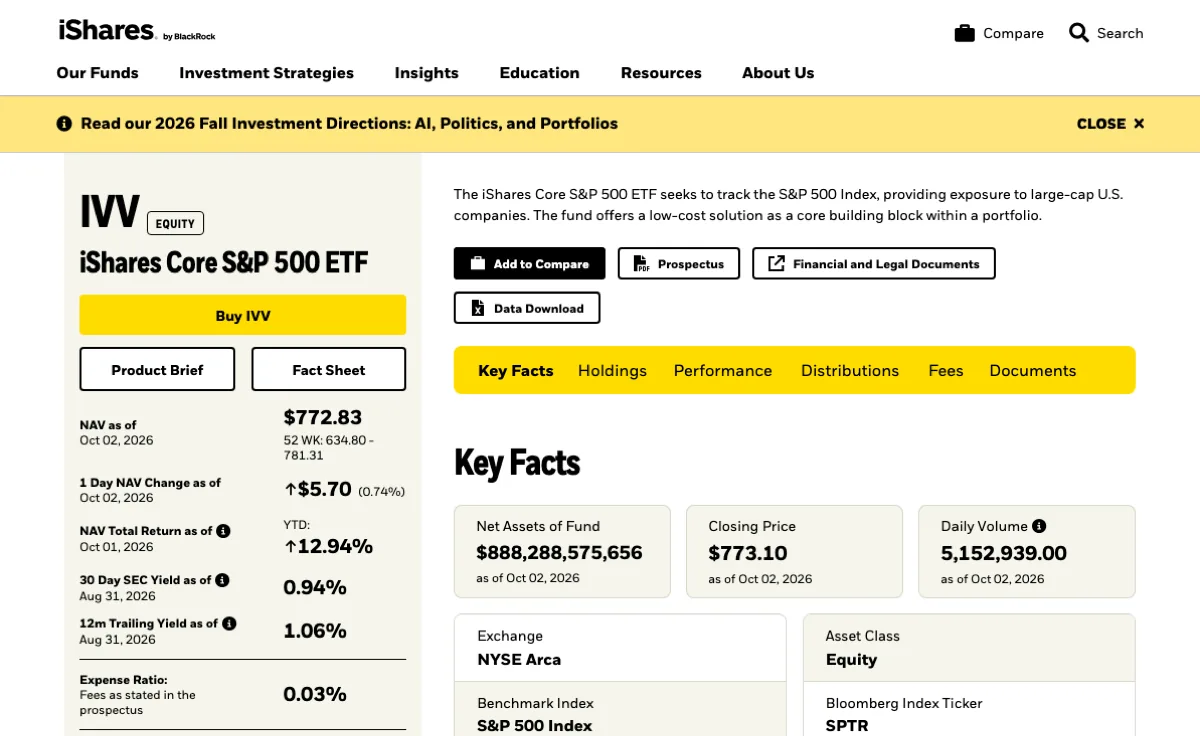Click the Closing Price $773.10
The height and width of the screenshot is (736, 1200).
(x=748, y=552)
